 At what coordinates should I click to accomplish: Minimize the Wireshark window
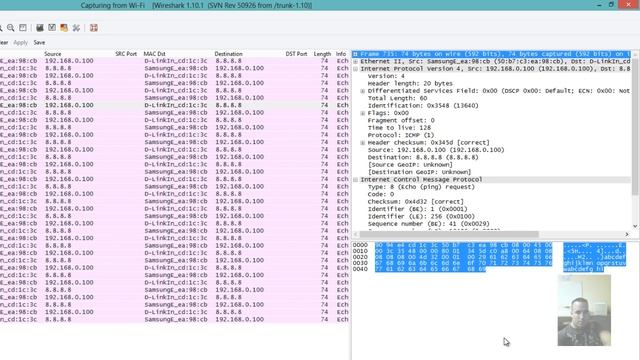coord(599,5)
